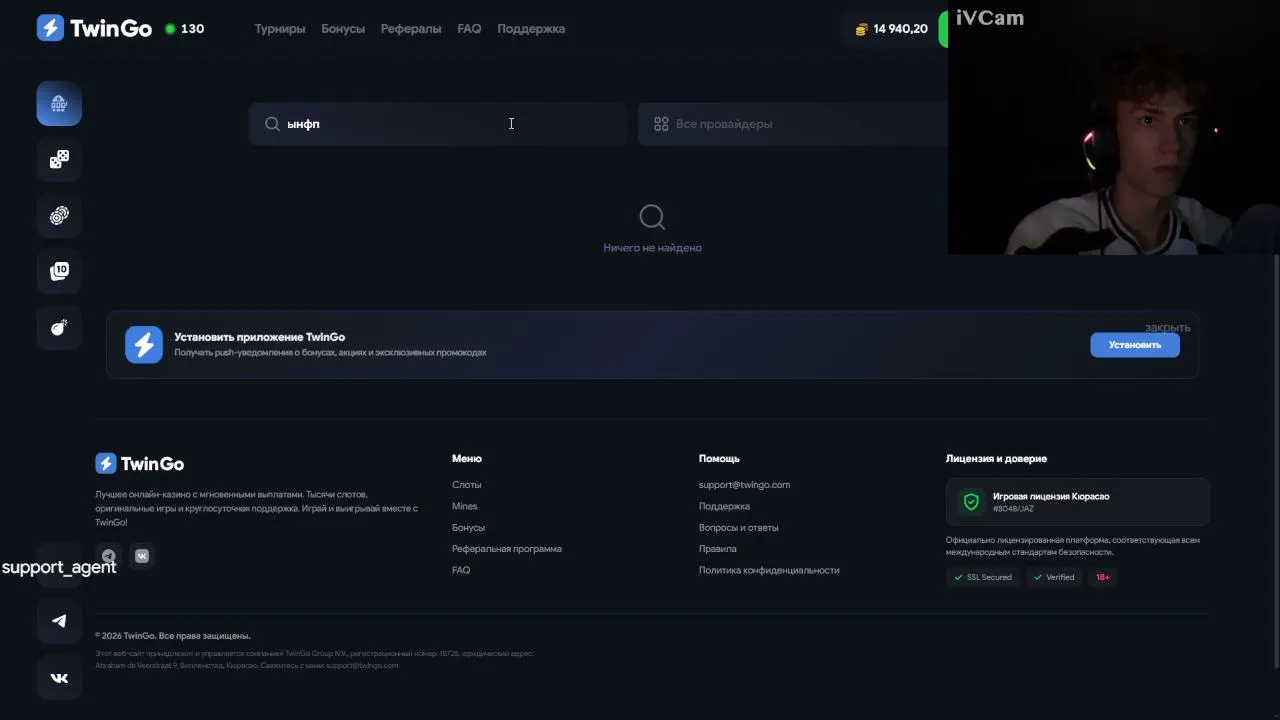The height and width of the screenshot is (720, 1280).
Task: Click the Verified badge
Action: [x=1054, y=577]
